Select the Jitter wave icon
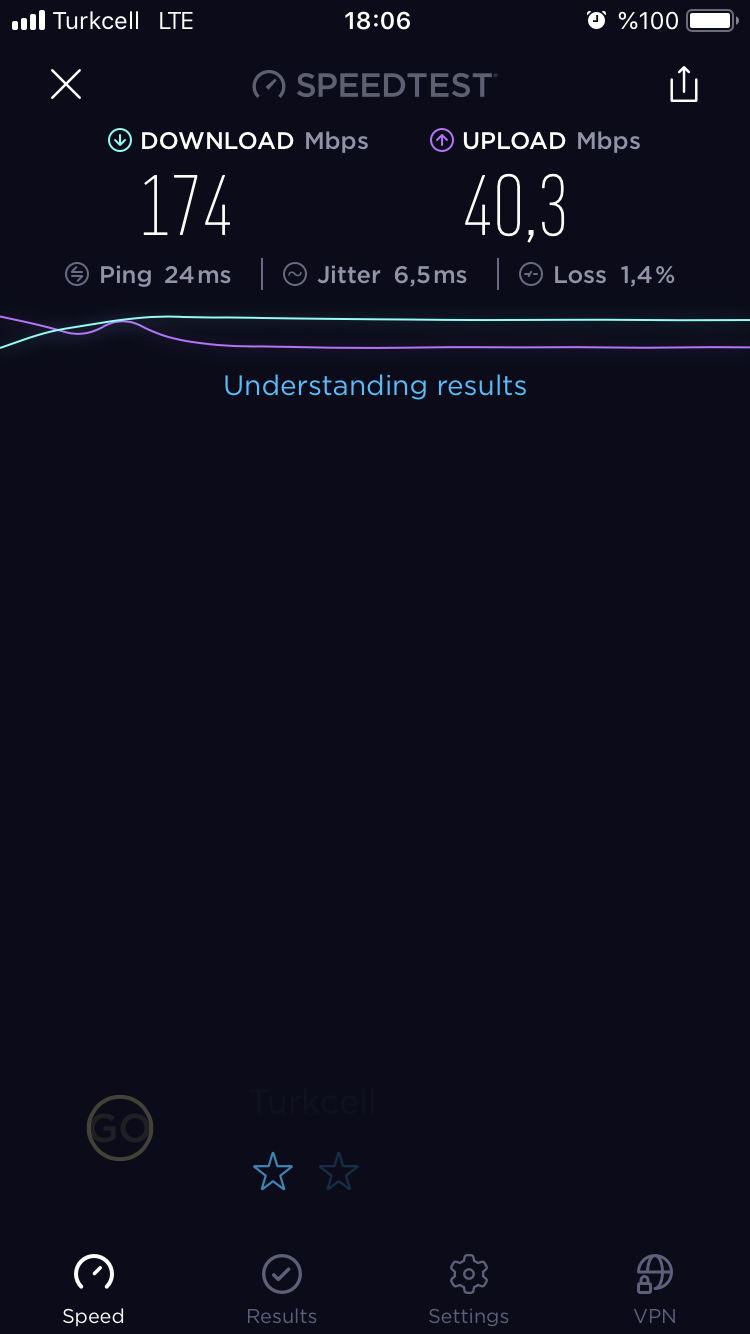 pyautogui.click(x=295, y=274)
